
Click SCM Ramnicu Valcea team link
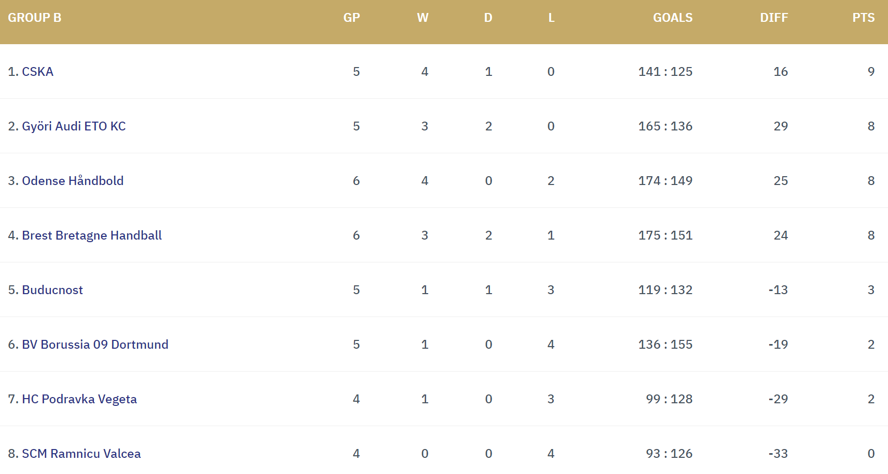(x=81, y=454)
